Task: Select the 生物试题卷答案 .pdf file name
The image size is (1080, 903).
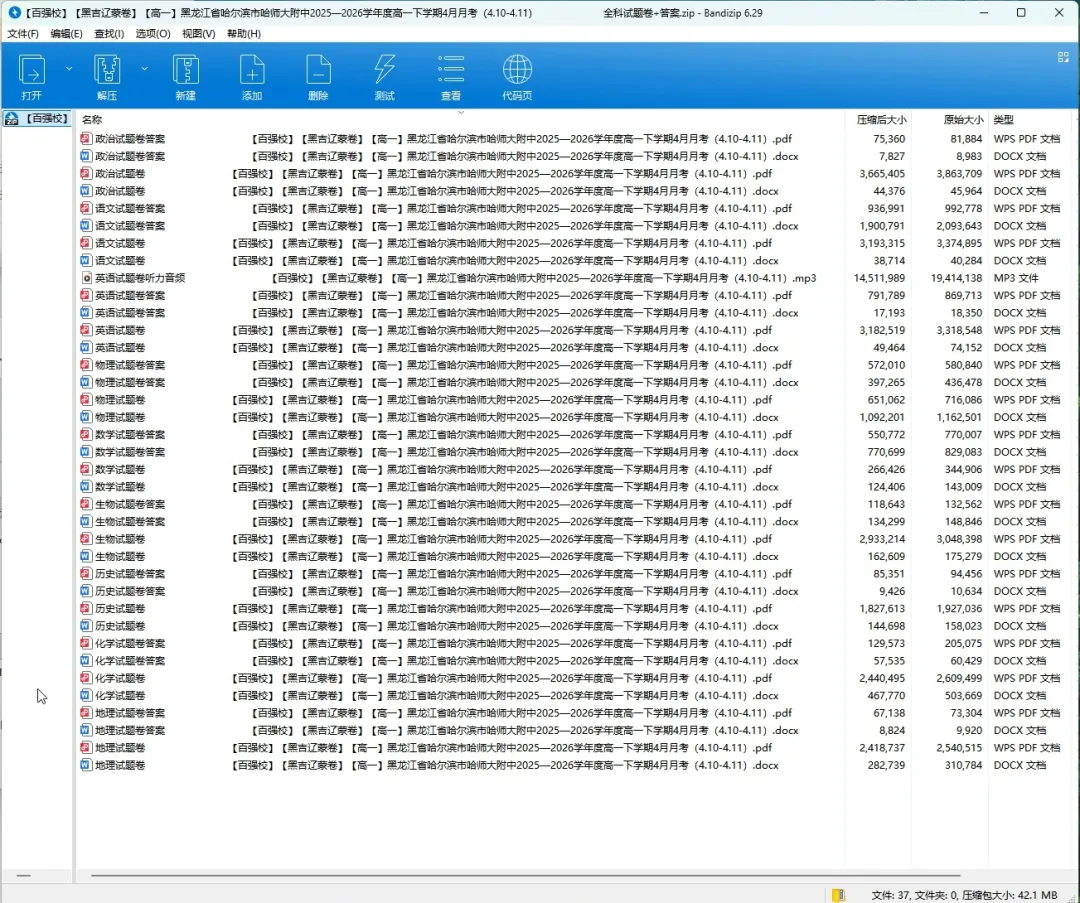Action: (444, 504)
